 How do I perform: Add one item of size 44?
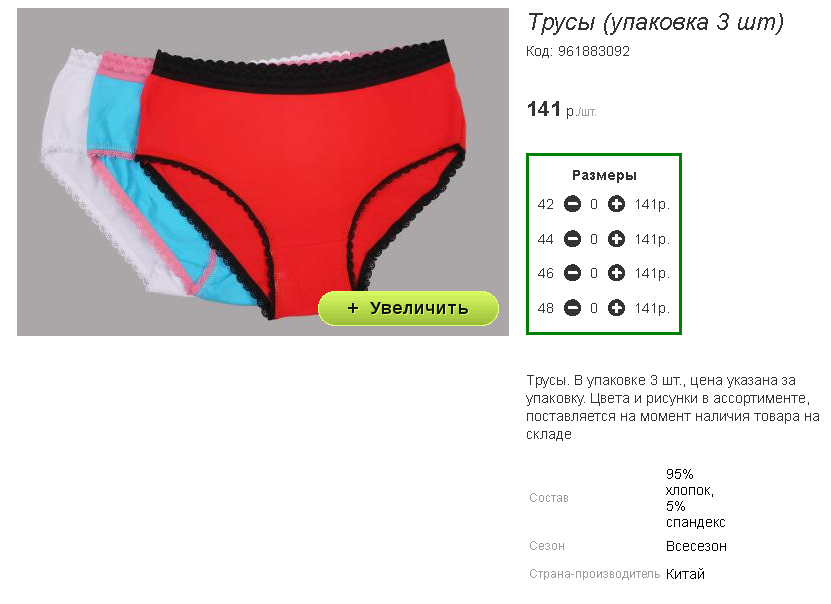(x=616, y=239)
